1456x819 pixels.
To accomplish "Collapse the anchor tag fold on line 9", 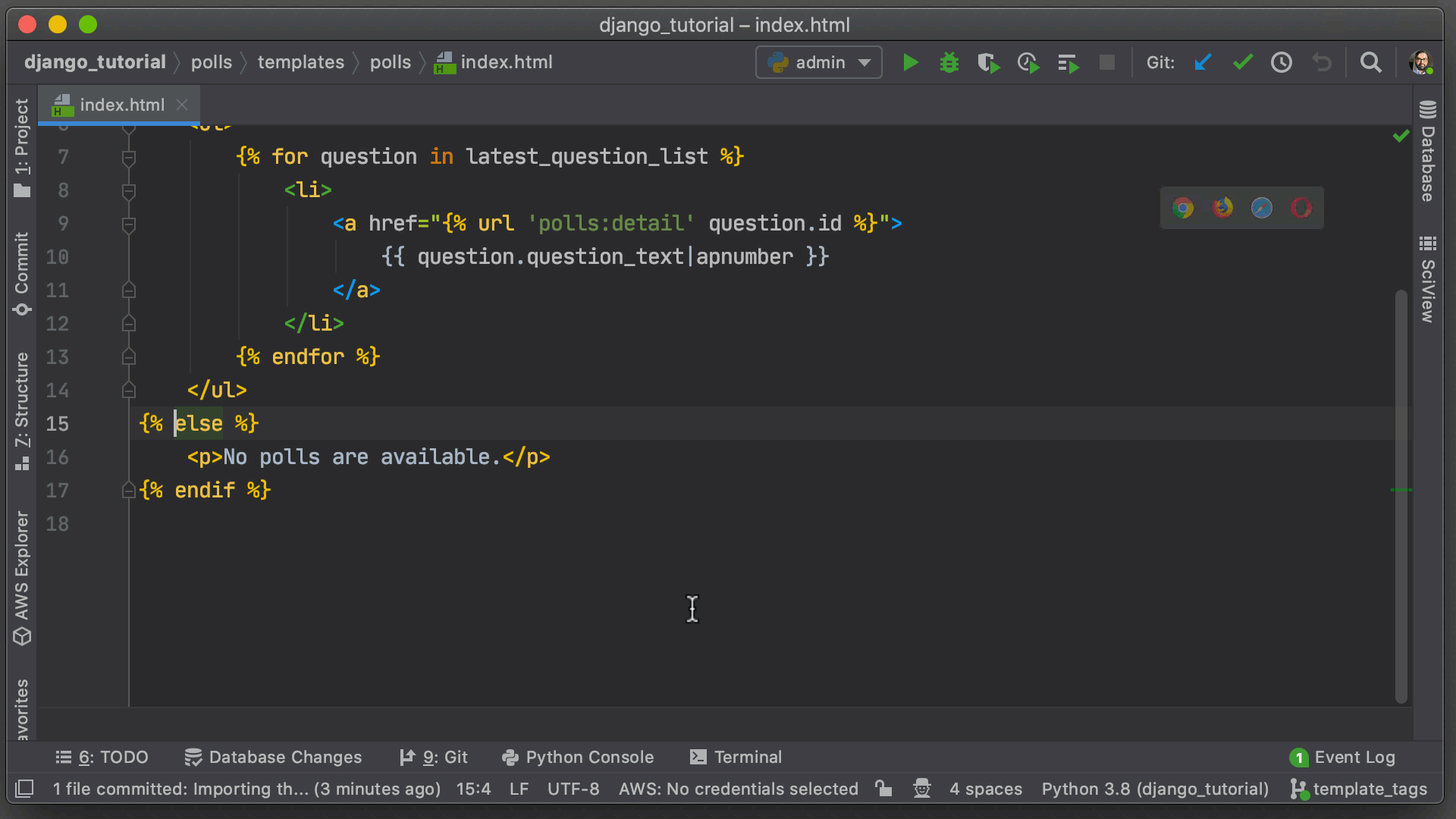I will [x=129, y=224].
